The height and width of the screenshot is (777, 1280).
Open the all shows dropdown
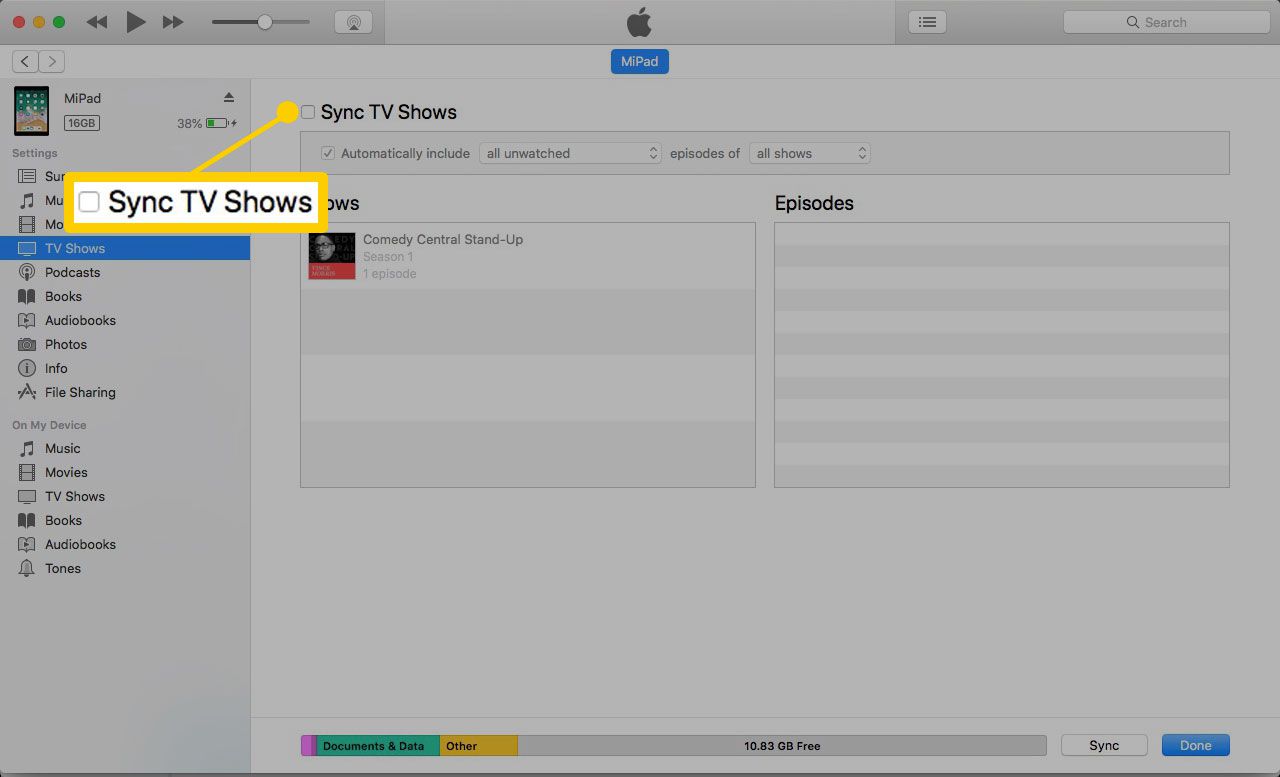click(x=810, y=153)
